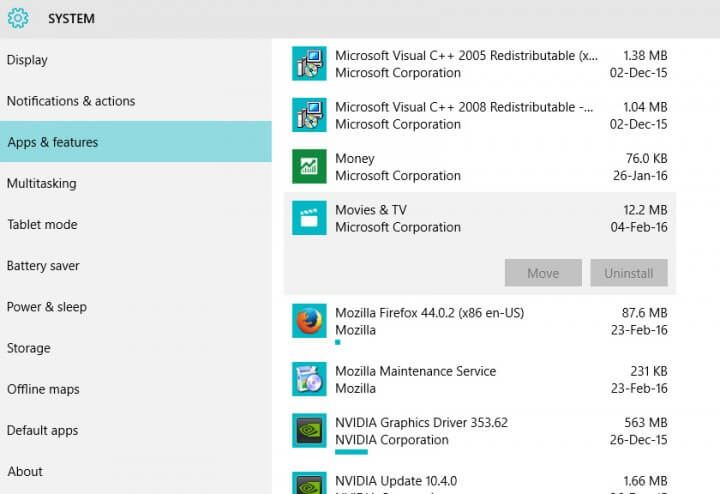Click the Movies & TV app name

pyautogui.click(x=371, y=210)
